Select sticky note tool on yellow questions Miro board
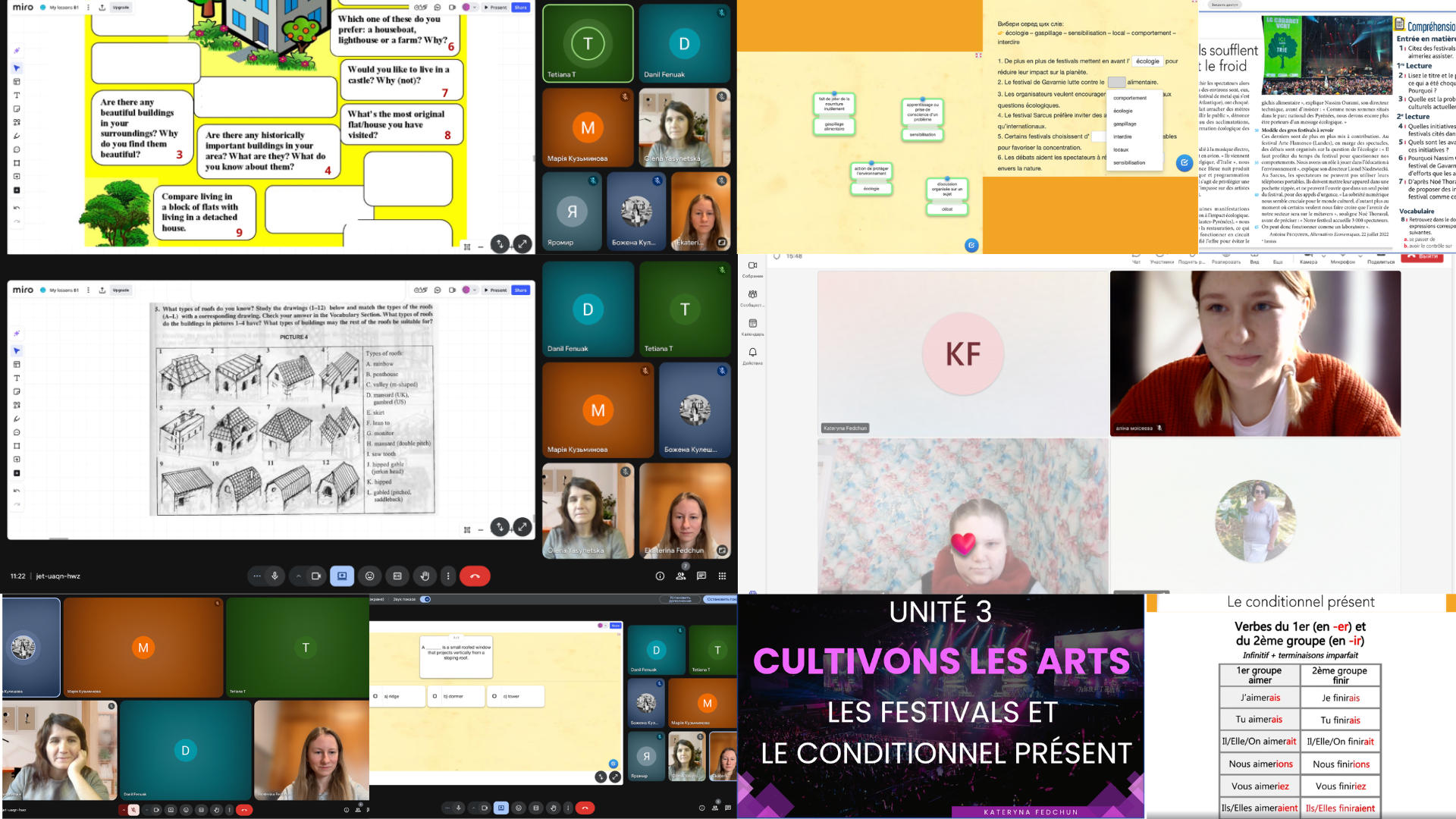Screen dimensions: 1456x819 (x=17, y=108)
